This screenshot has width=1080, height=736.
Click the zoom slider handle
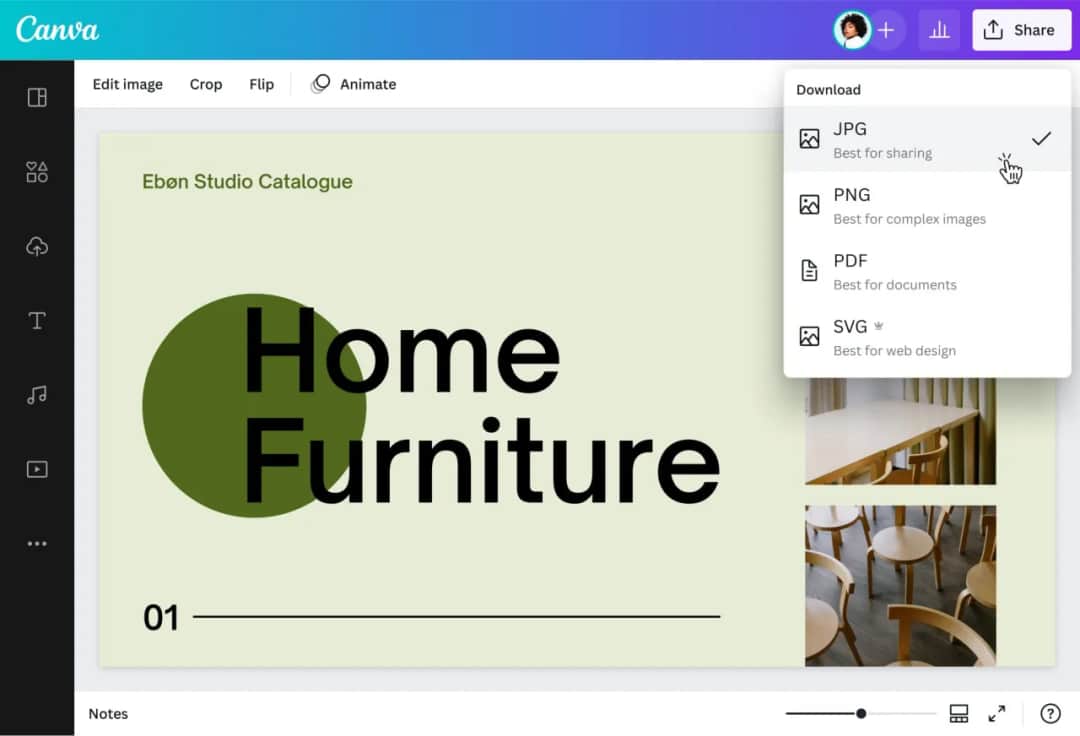pos(861,713)
